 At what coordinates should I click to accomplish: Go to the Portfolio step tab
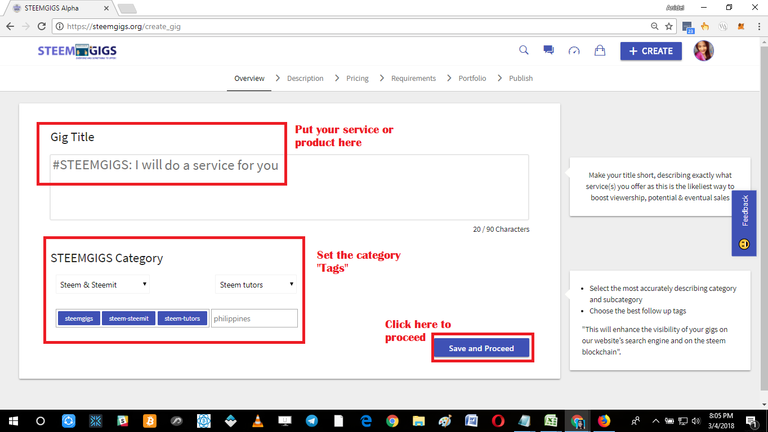472,78
